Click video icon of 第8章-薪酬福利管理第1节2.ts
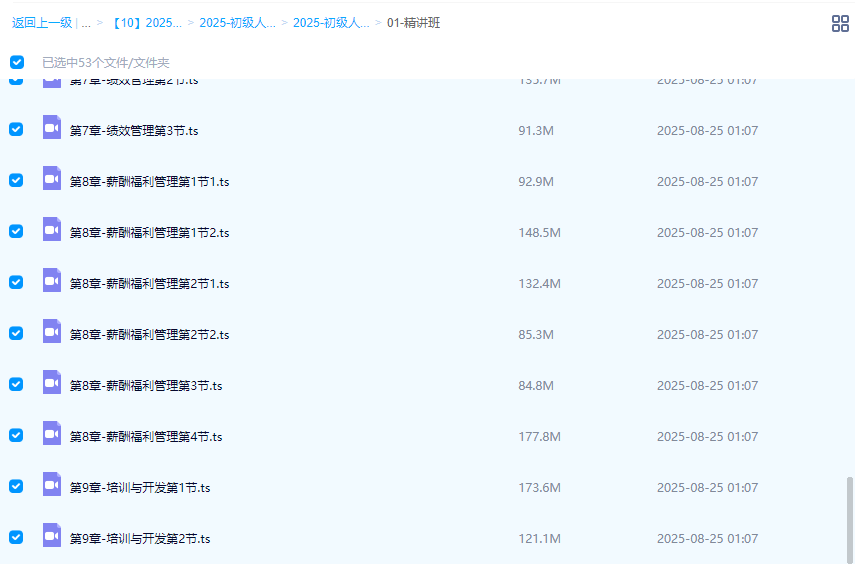Screen dimensions: 858x570 (x=52, y=229)
